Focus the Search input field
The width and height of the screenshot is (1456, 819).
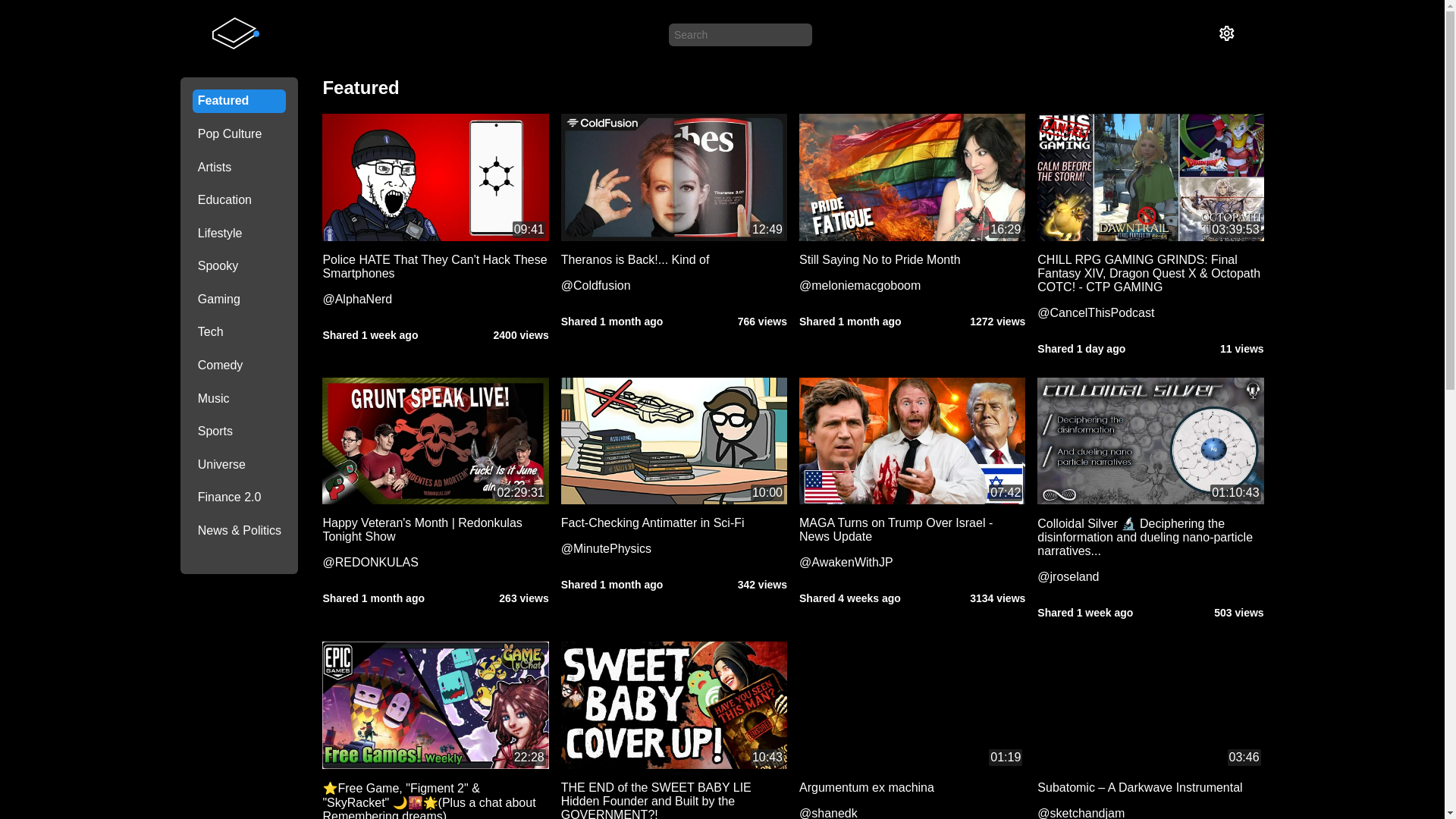pyautogui.click(x=740, y=35)
